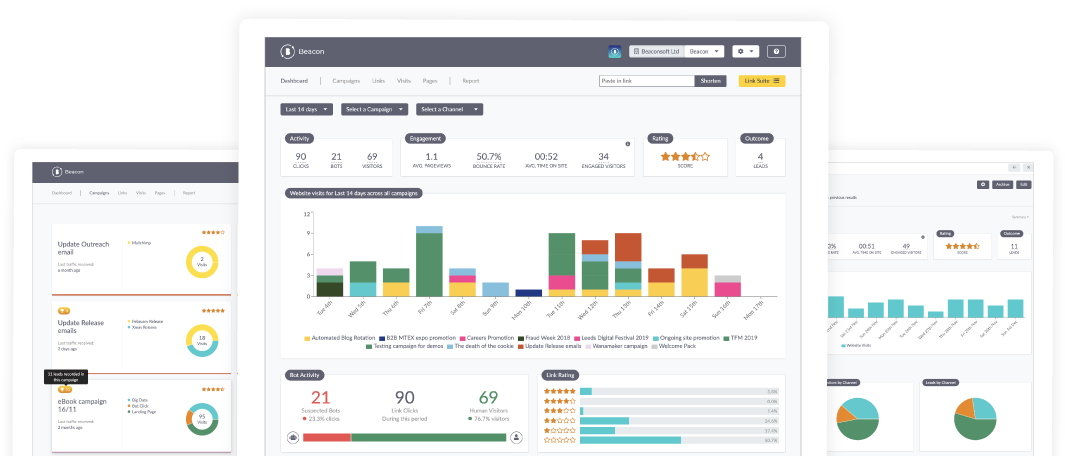Click leads trophy badge on eBook campaign
The height and width of the screenshot is (456, 1065).
pos(64,390)
